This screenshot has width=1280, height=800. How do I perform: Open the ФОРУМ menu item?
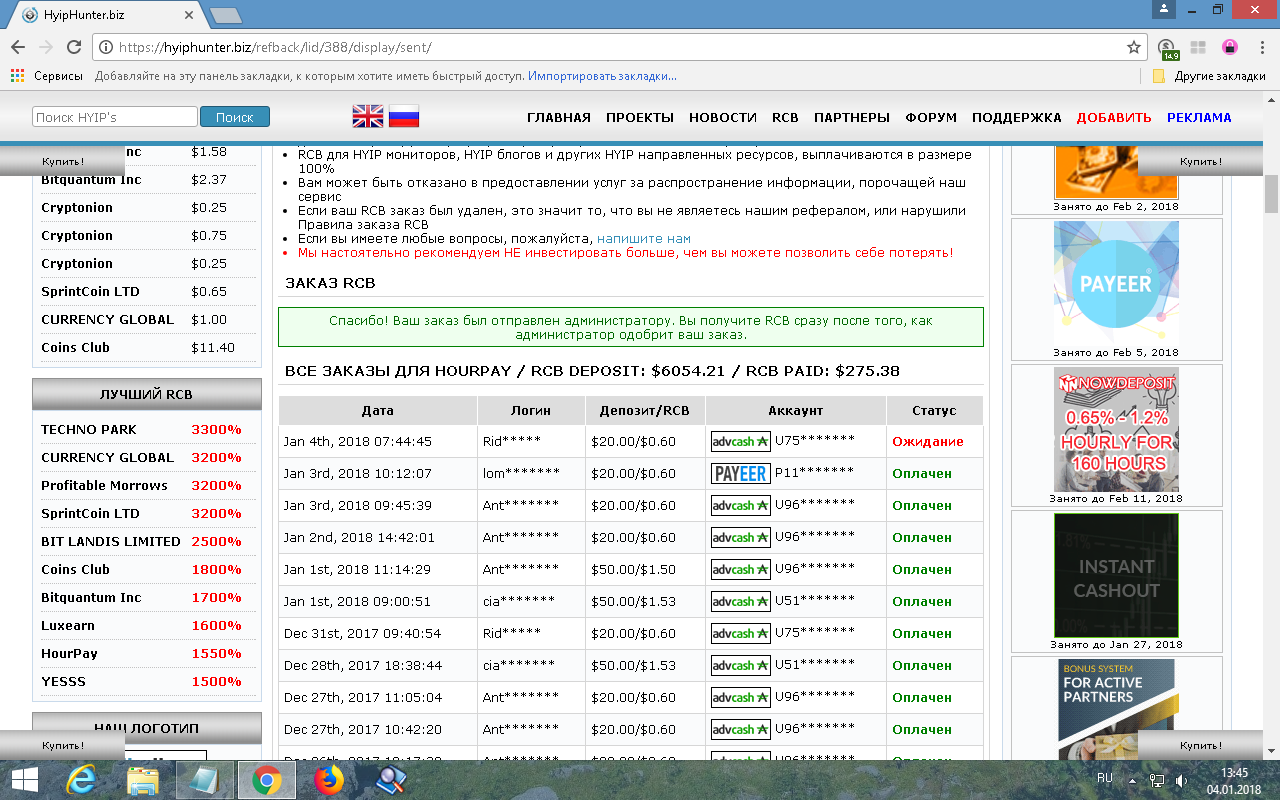(930, 117)
